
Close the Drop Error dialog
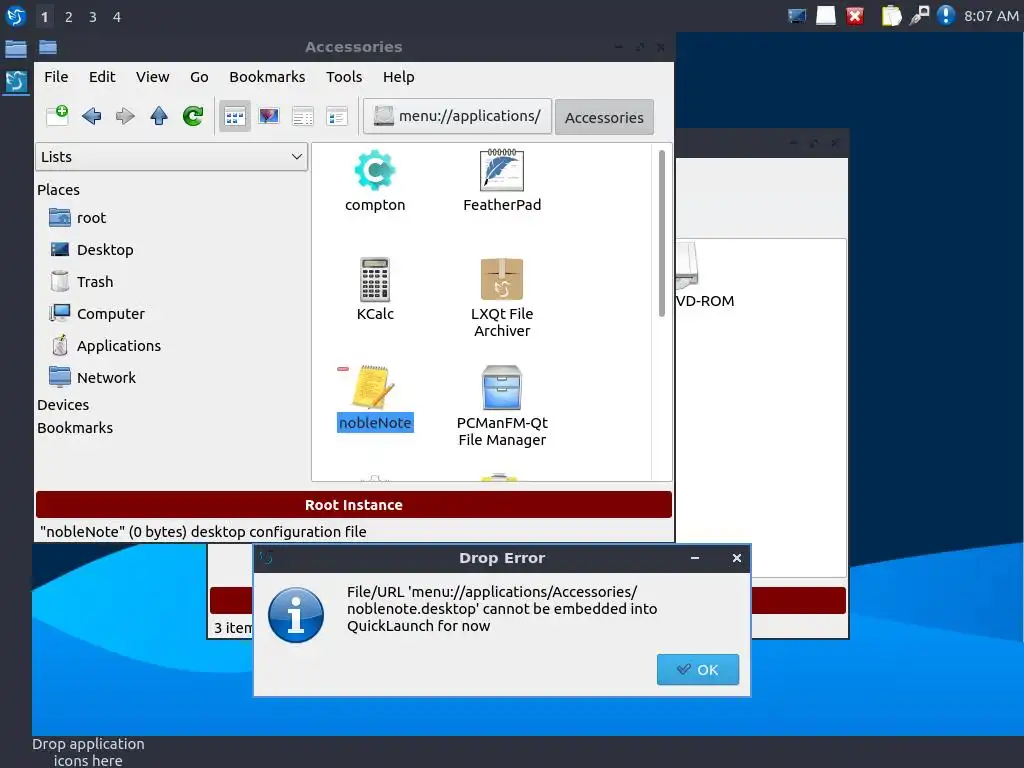[x=737, y=558]
